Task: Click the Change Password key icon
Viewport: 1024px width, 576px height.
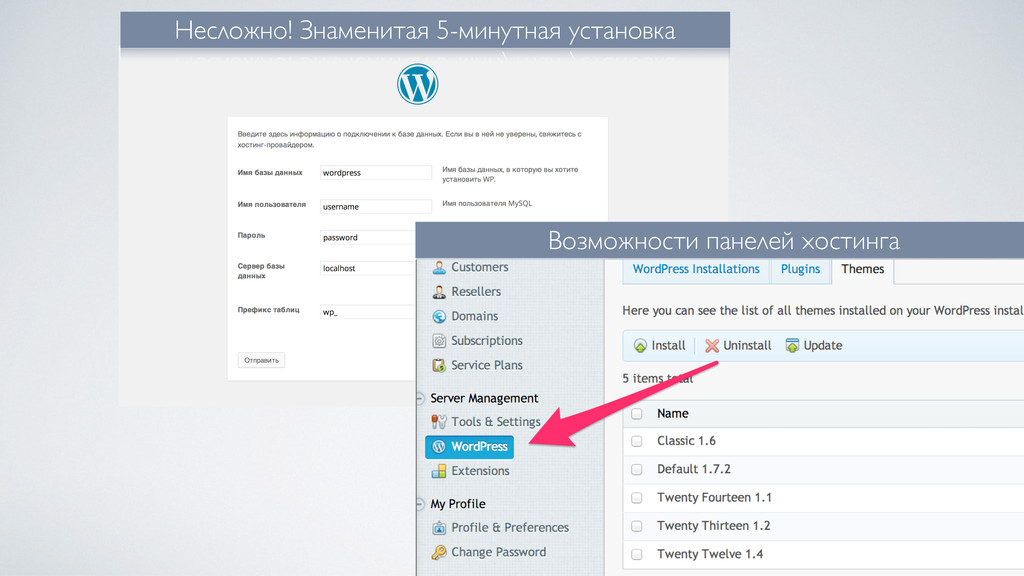Action: pyautogui.click(x=439, y=552)
